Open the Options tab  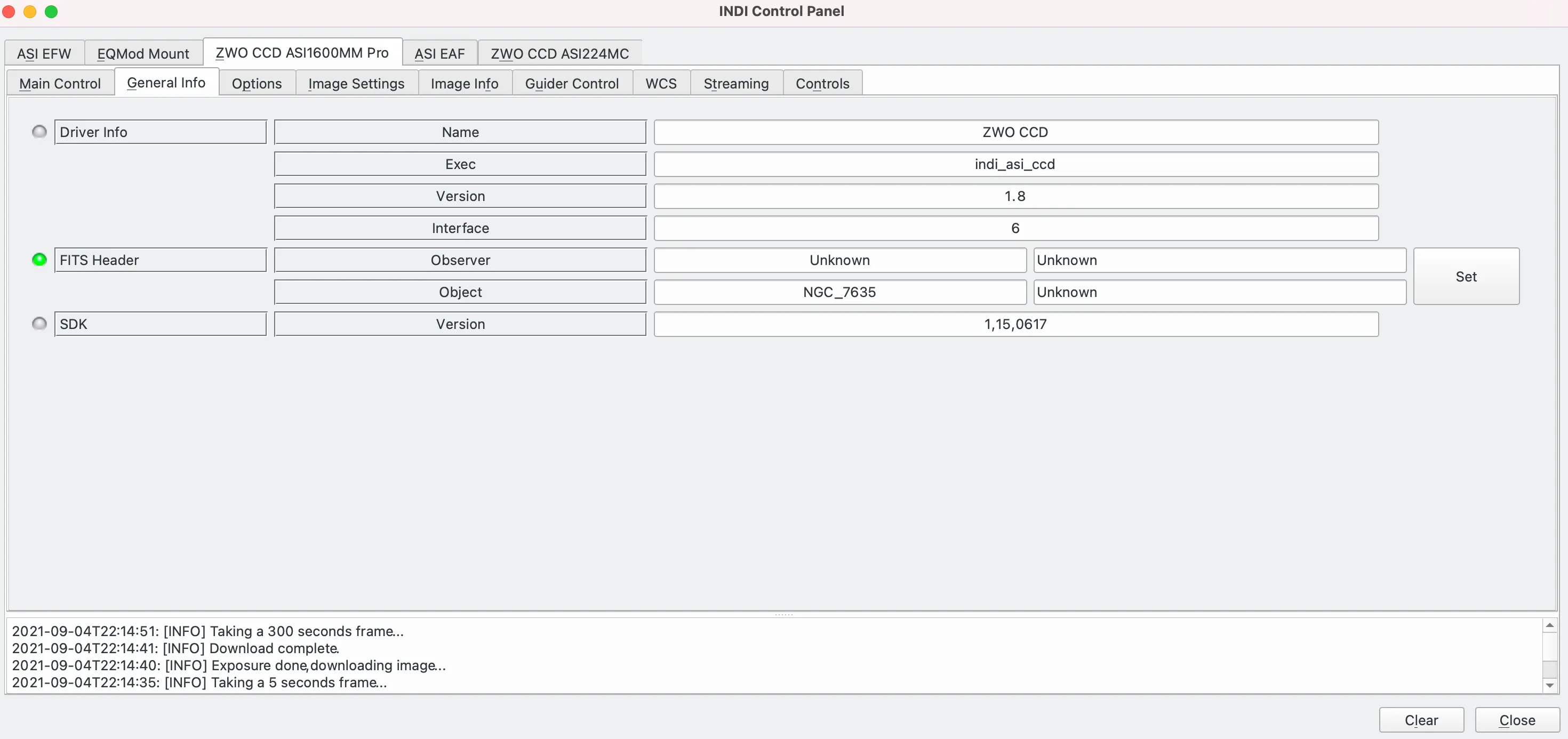tap(257, 83)
